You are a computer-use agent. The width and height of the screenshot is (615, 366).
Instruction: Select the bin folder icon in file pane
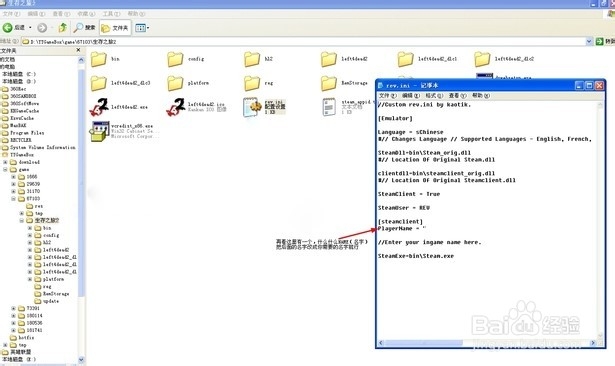pos(98,59)
